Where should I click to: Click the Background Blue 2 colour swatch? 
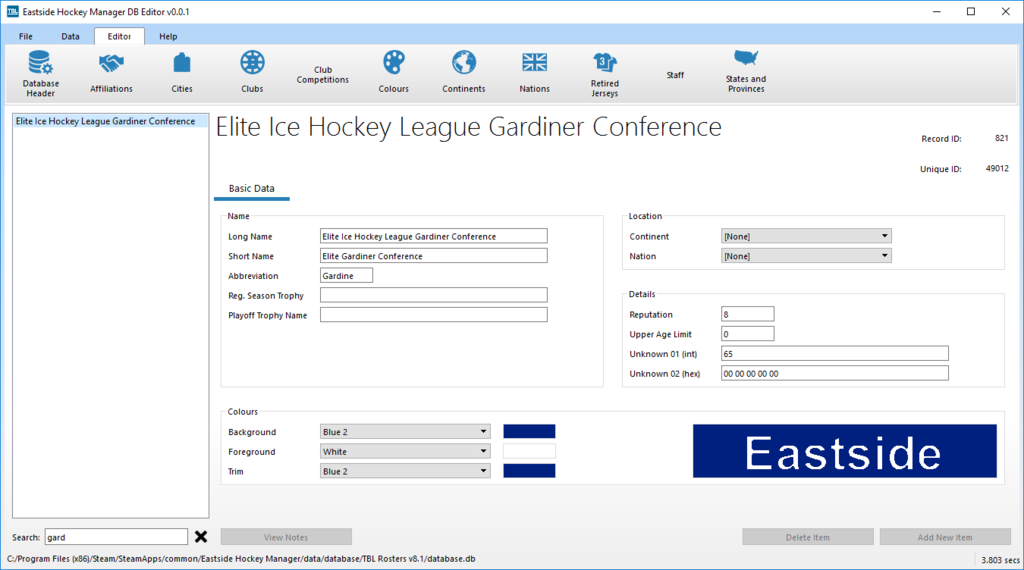[x=529, y=432]
